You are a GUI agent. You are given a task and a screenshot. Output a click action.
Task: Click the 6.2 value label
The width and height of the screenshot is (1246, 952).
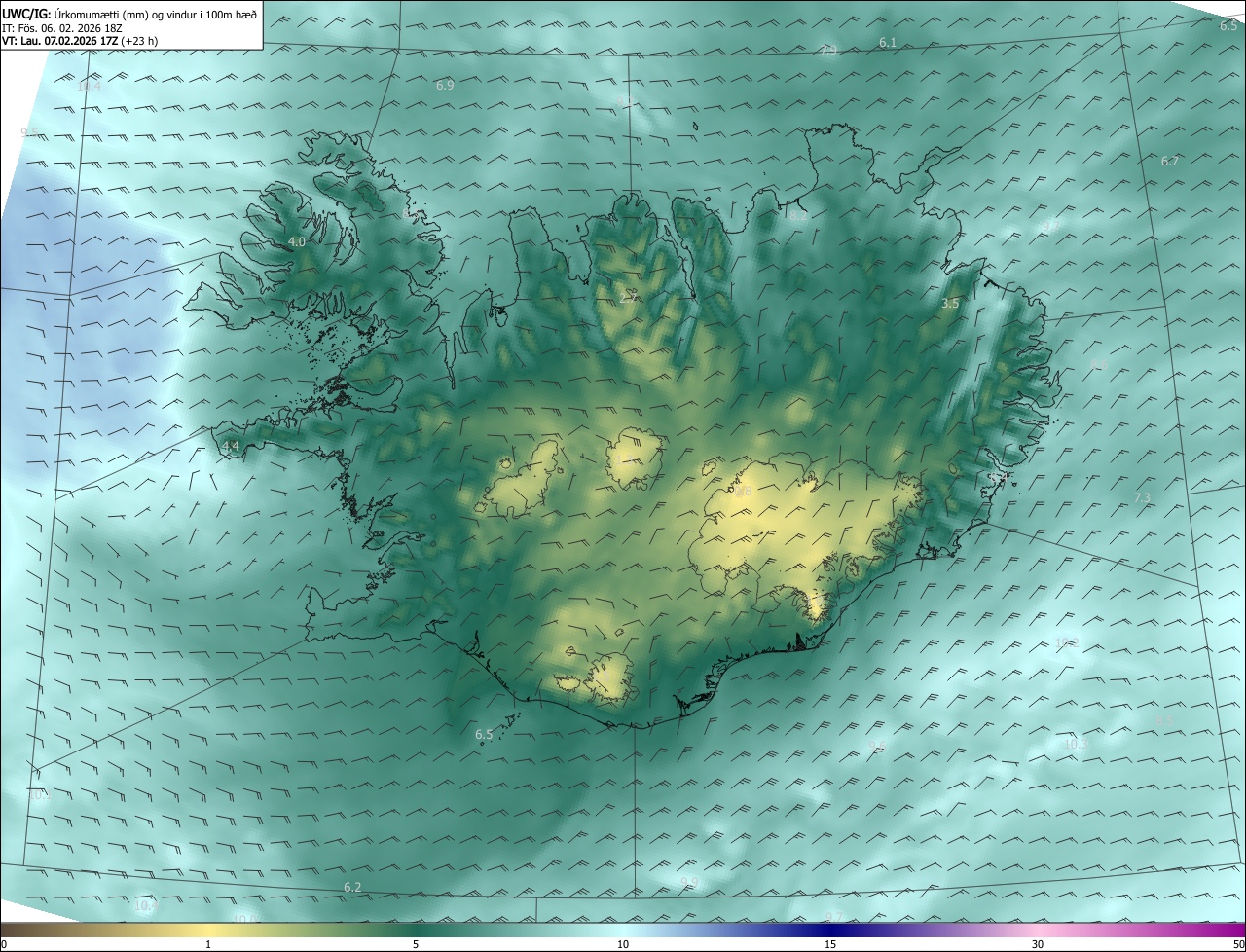[x=352, y=887]
